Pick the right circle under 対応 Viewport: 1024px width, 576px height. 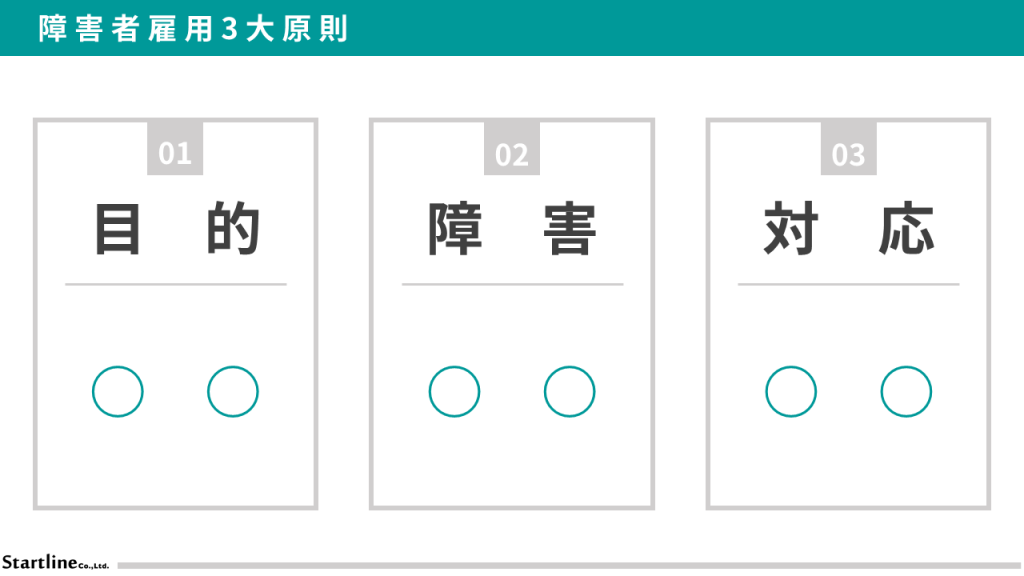pyautogui.click(x=906, y=391)
